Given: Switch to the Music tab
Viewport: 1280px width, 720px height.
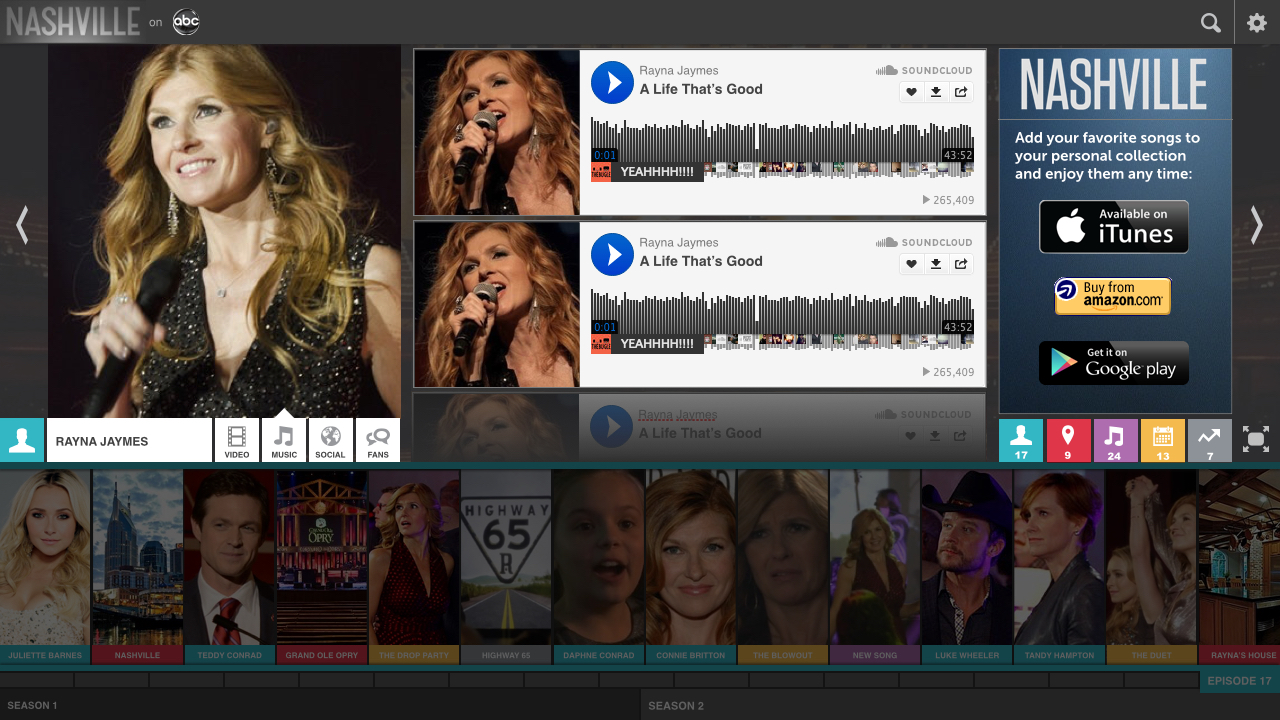Looking at the screenshot, I should pos(284,440).
